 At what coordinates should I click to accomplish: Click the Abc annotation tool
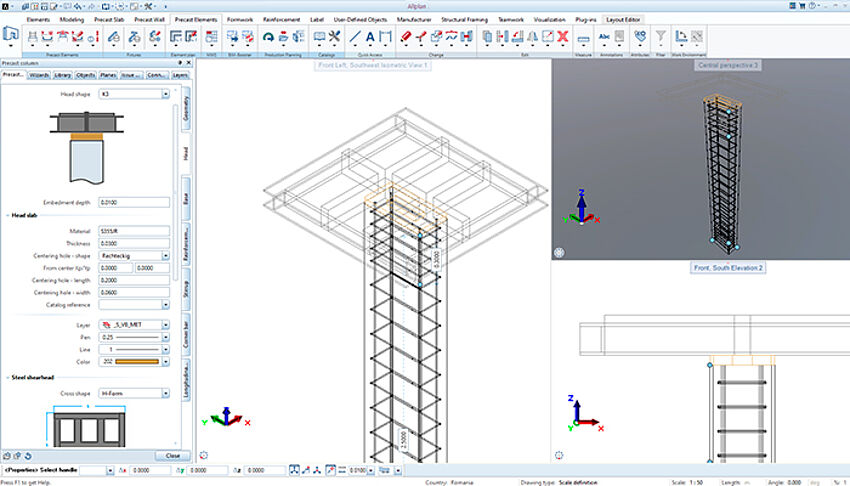click(605, 38)
